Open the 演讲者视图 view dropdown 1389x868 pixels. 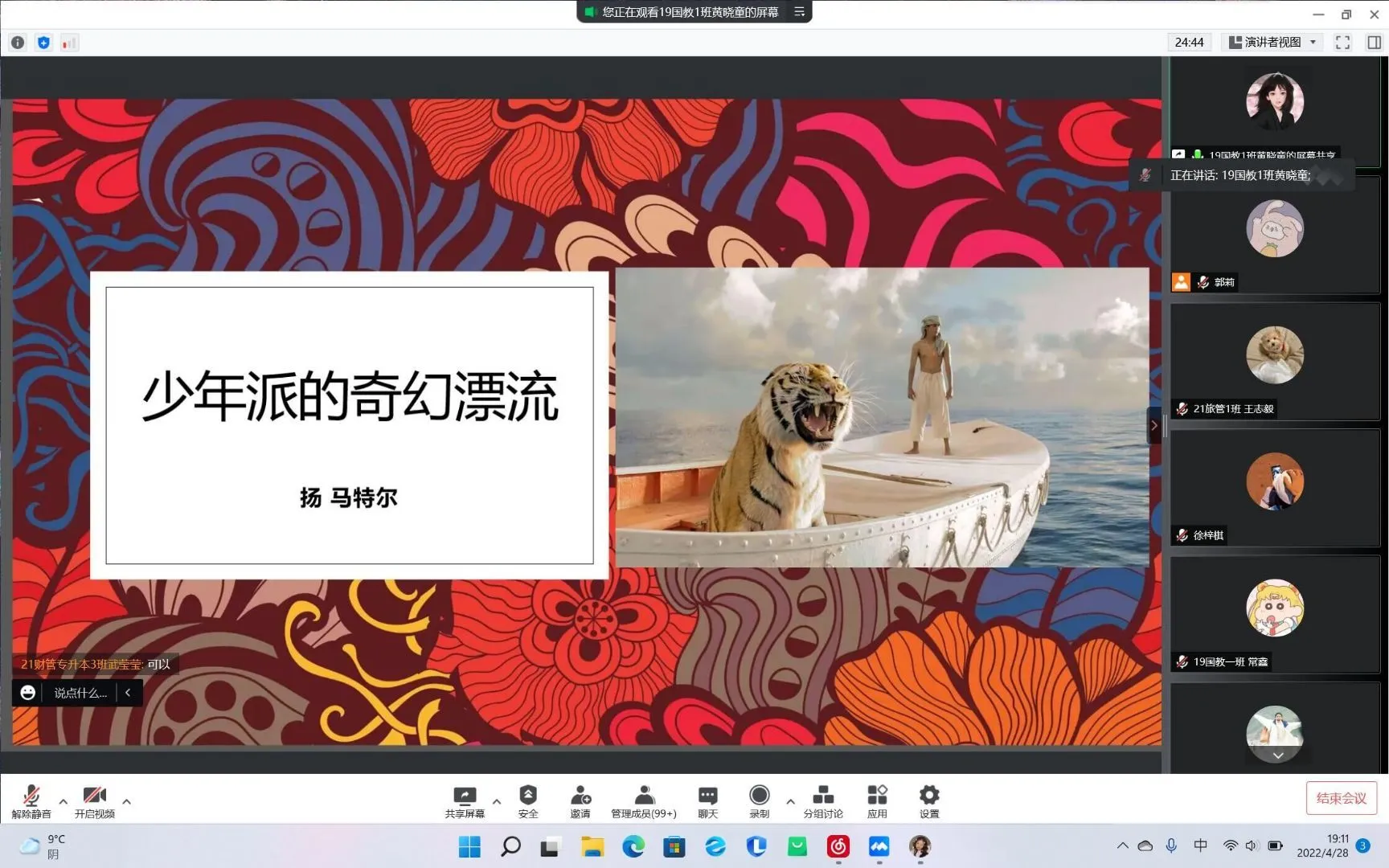coord(1273,43)
